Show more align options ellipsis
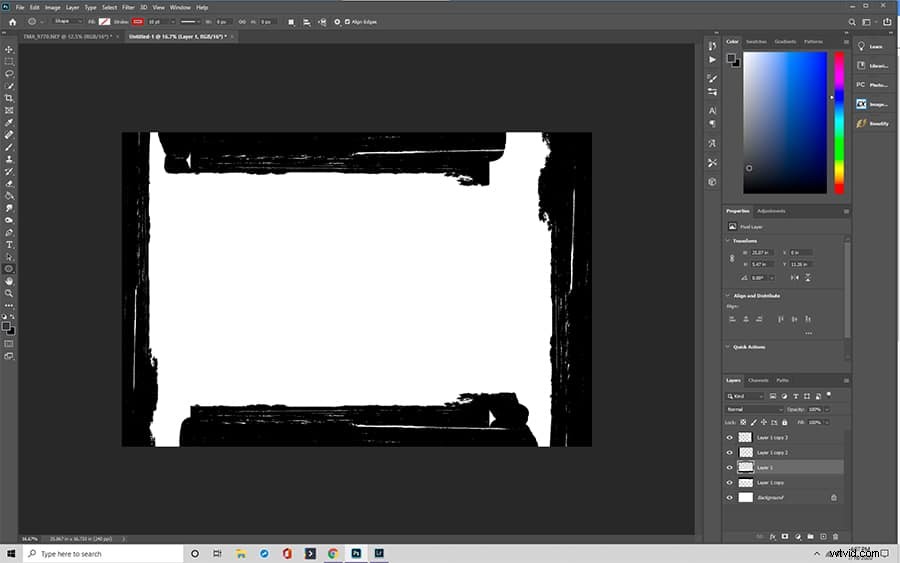The width and height of the screenshot is (900, 563). [x=809, y=333]
